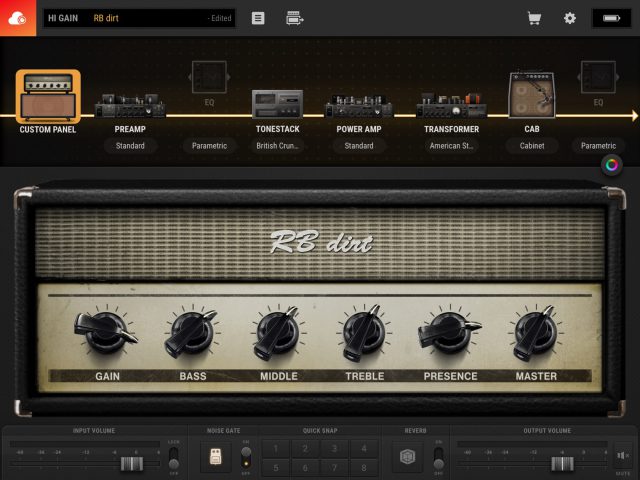Click the amp match icon beside the preset list
The height and width of the screenshot is (480, 640).
point(294,18)
